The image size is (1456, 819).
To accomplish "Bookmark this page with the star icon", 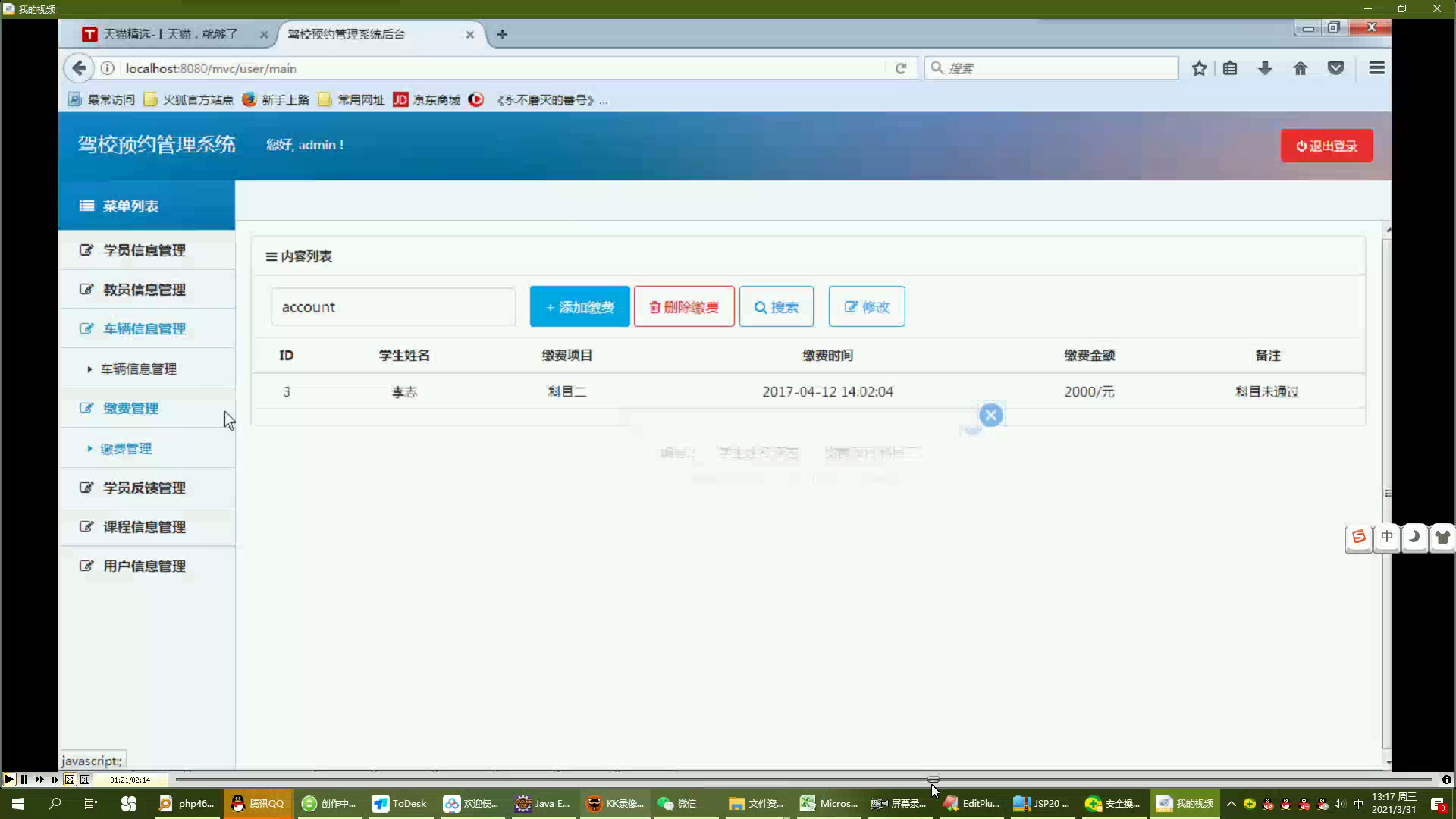I will [x=1199, y=68].
